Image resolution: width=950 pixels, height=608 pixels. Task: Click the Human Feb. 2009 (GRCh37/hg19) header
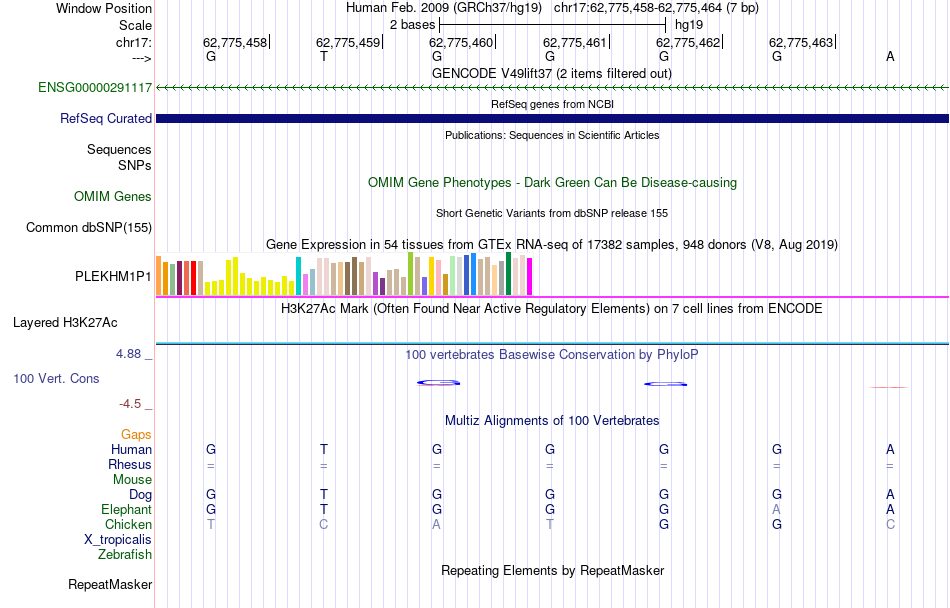pos(444,8)
